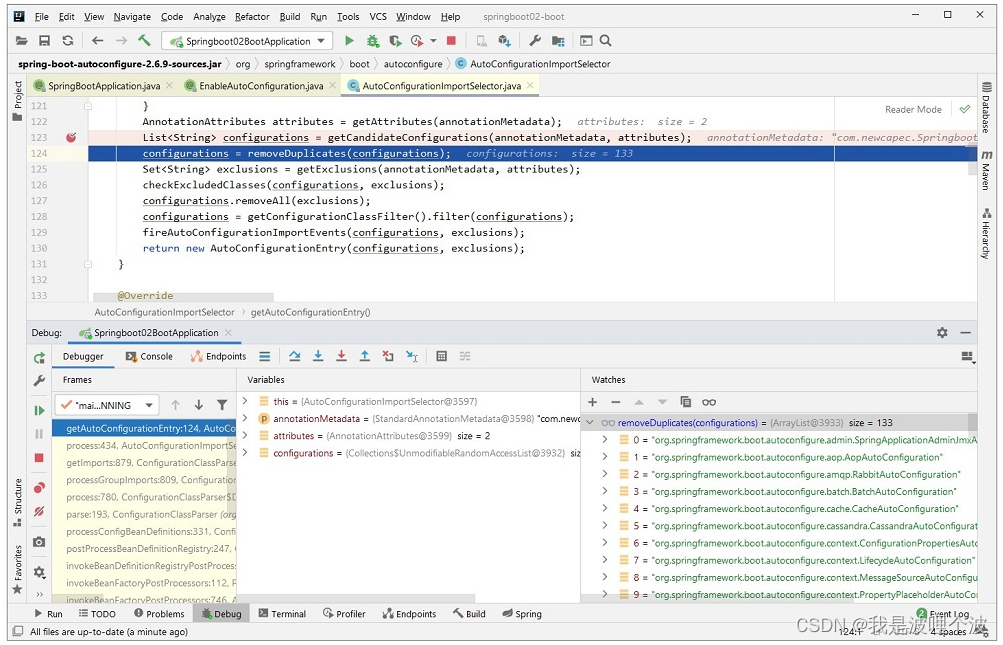Open the Refactor menu
1003x645 pixels.
(x=252, y=17)
